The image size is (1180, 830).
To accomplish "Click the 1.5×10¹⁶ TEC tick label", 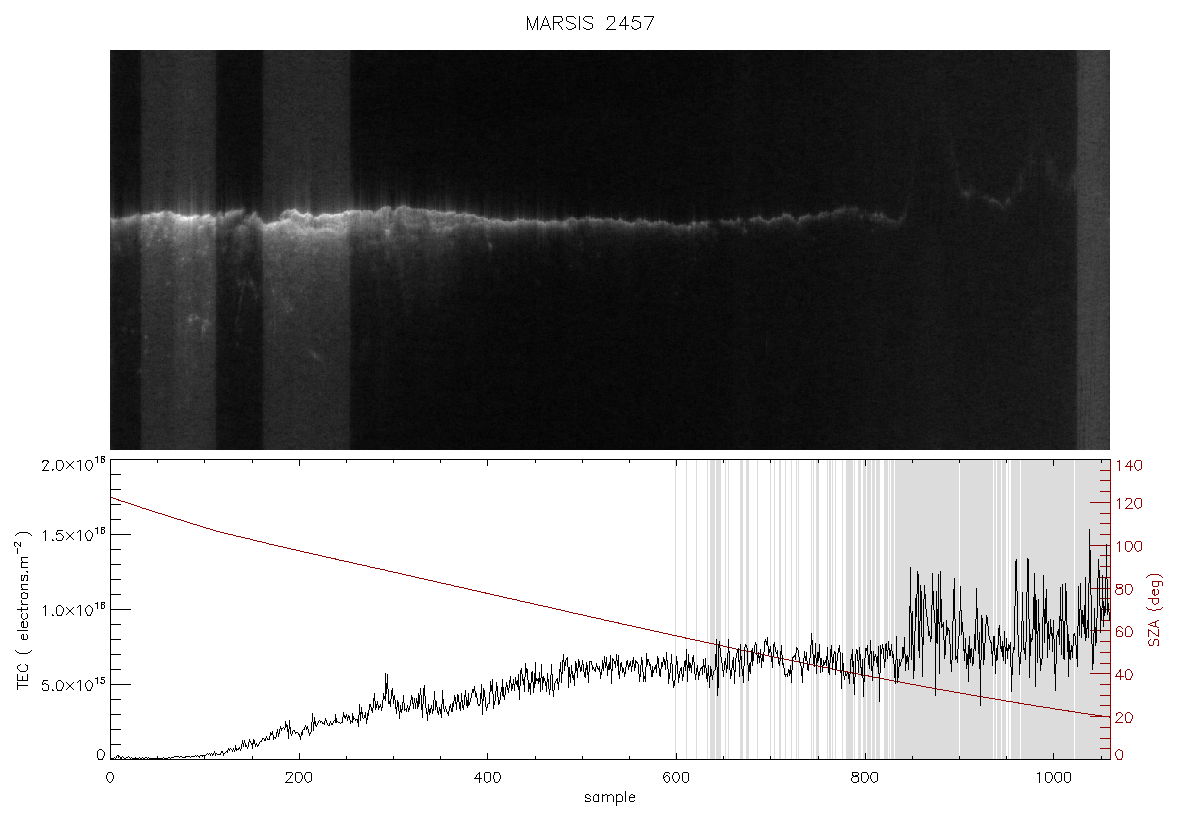I will click(x=74, y=535).
